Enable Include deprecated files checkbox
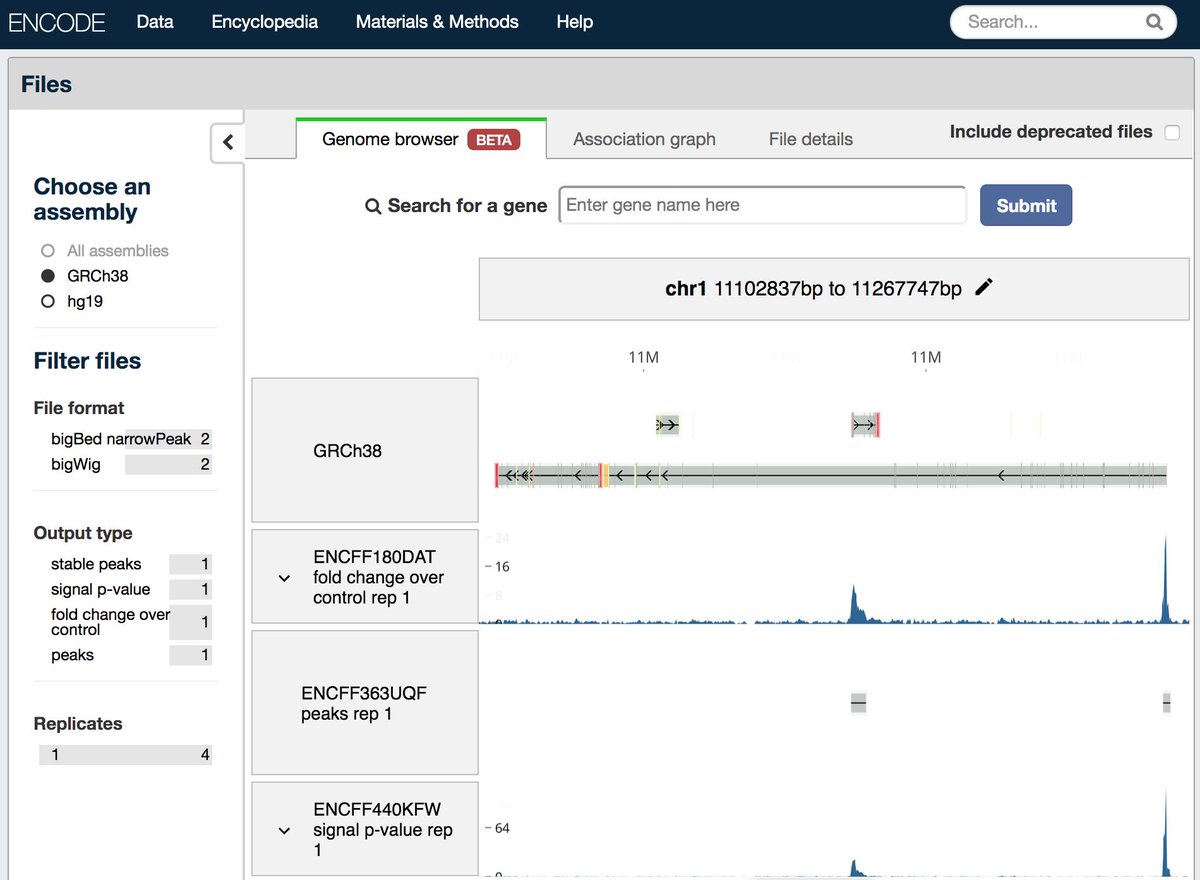The height and width of the screenshot is (880, 1200). [1172, 133]
